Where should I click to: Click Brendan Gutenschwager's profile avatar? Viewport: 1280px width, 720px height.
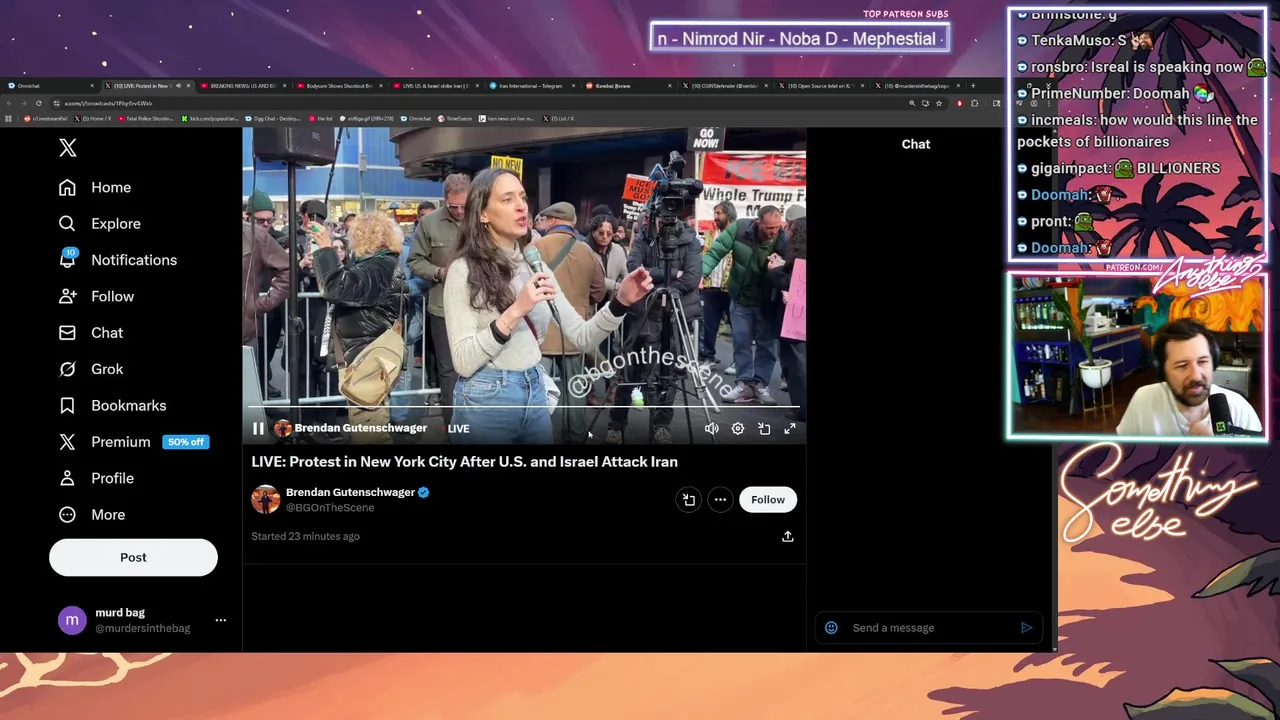(x=265, y=499)
